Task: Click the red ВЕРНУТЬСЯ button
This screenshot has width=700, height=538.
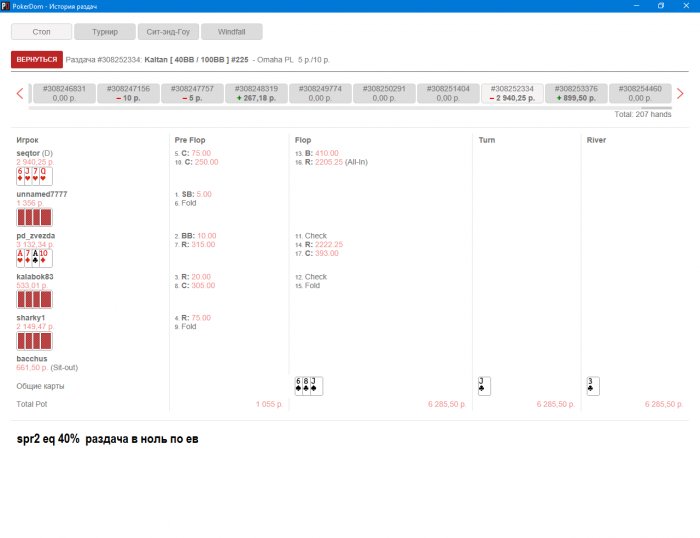Action: (37, 59)
